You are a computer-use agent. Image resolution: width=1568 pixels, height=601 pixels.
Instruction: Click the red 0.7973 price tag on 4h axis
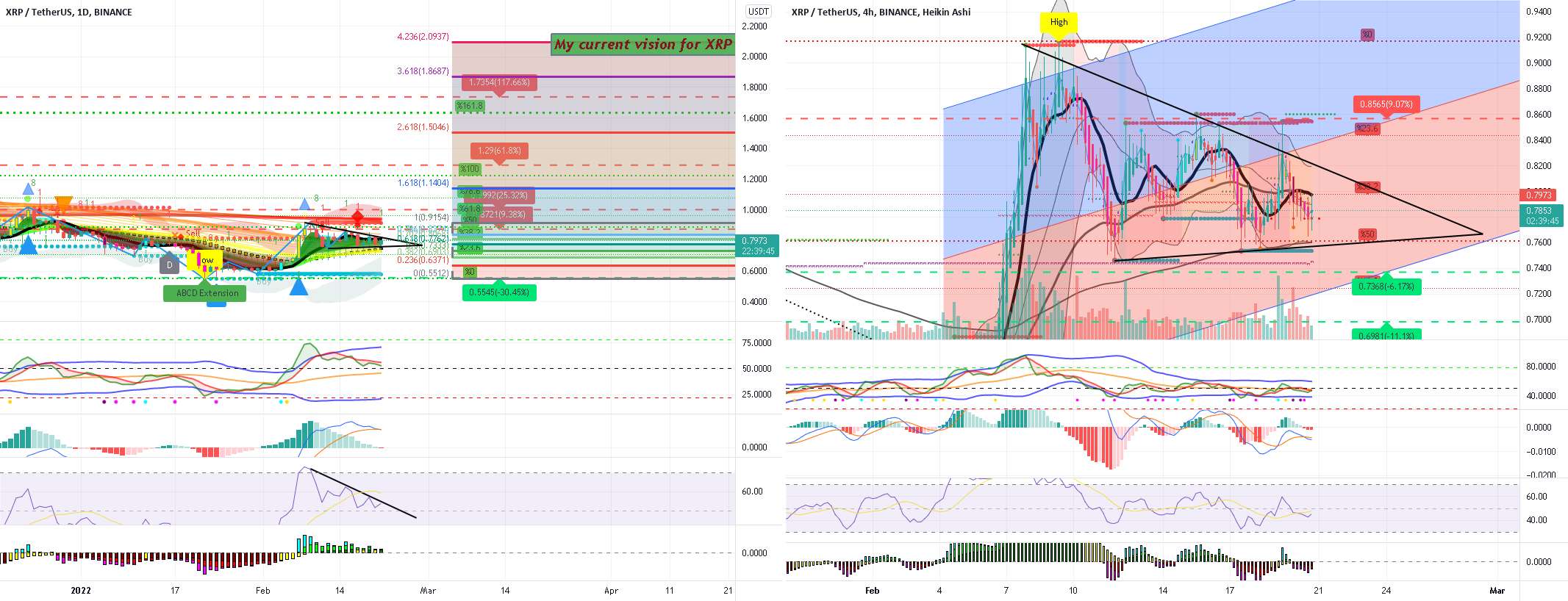[x=1539, y=195]
